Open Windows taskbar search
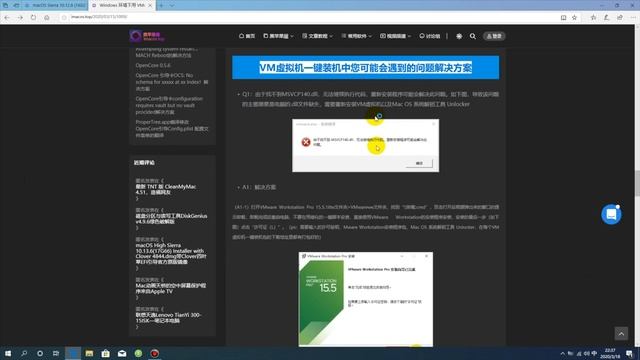640x360 pixels. pos(24,353)
